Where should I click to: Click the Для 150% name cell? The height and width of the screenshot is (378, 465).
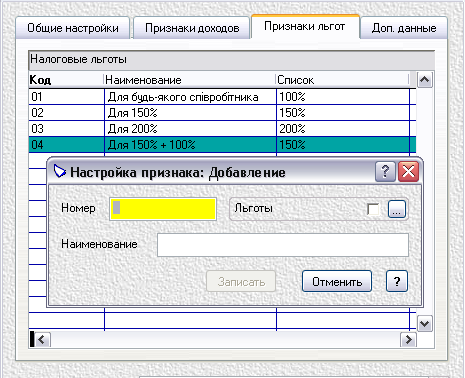(x=190, y=113)
